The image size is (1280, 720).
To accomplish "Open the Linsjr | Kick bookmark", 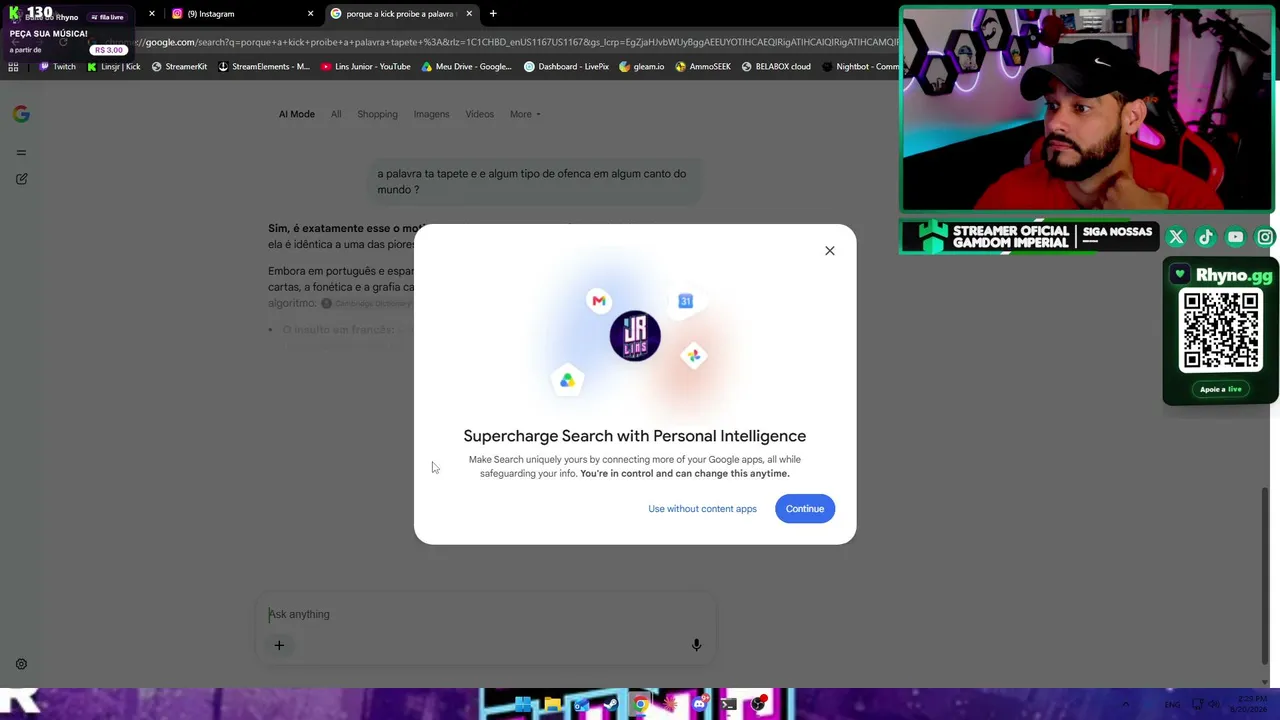I will [x=113, y=67].
